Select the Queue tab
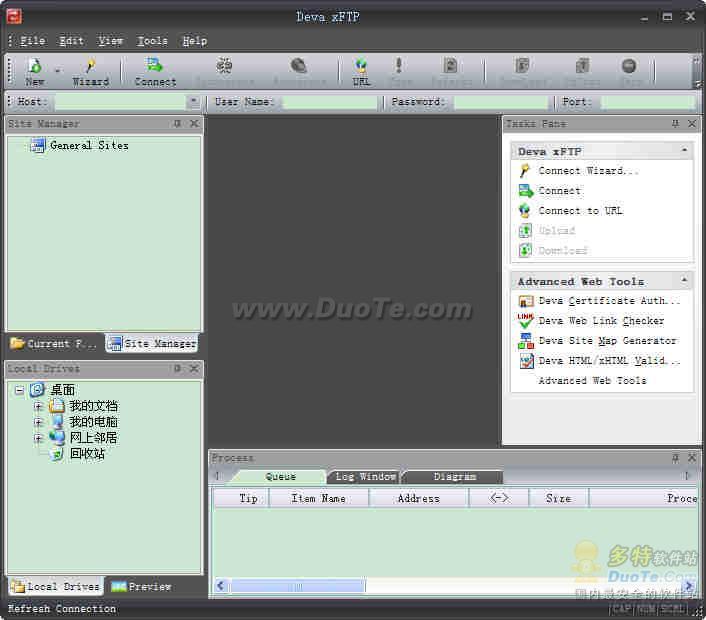Image resolution: width=706 pixels, height=620 pixels. (x=280, y=476)
